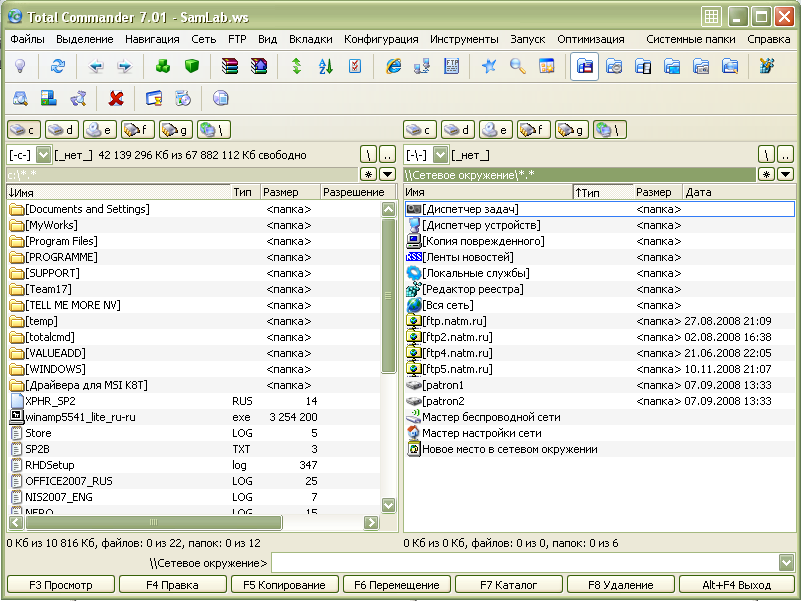Click the command line input field
Viewport: 801px width, 601px height.
[526, 563]
